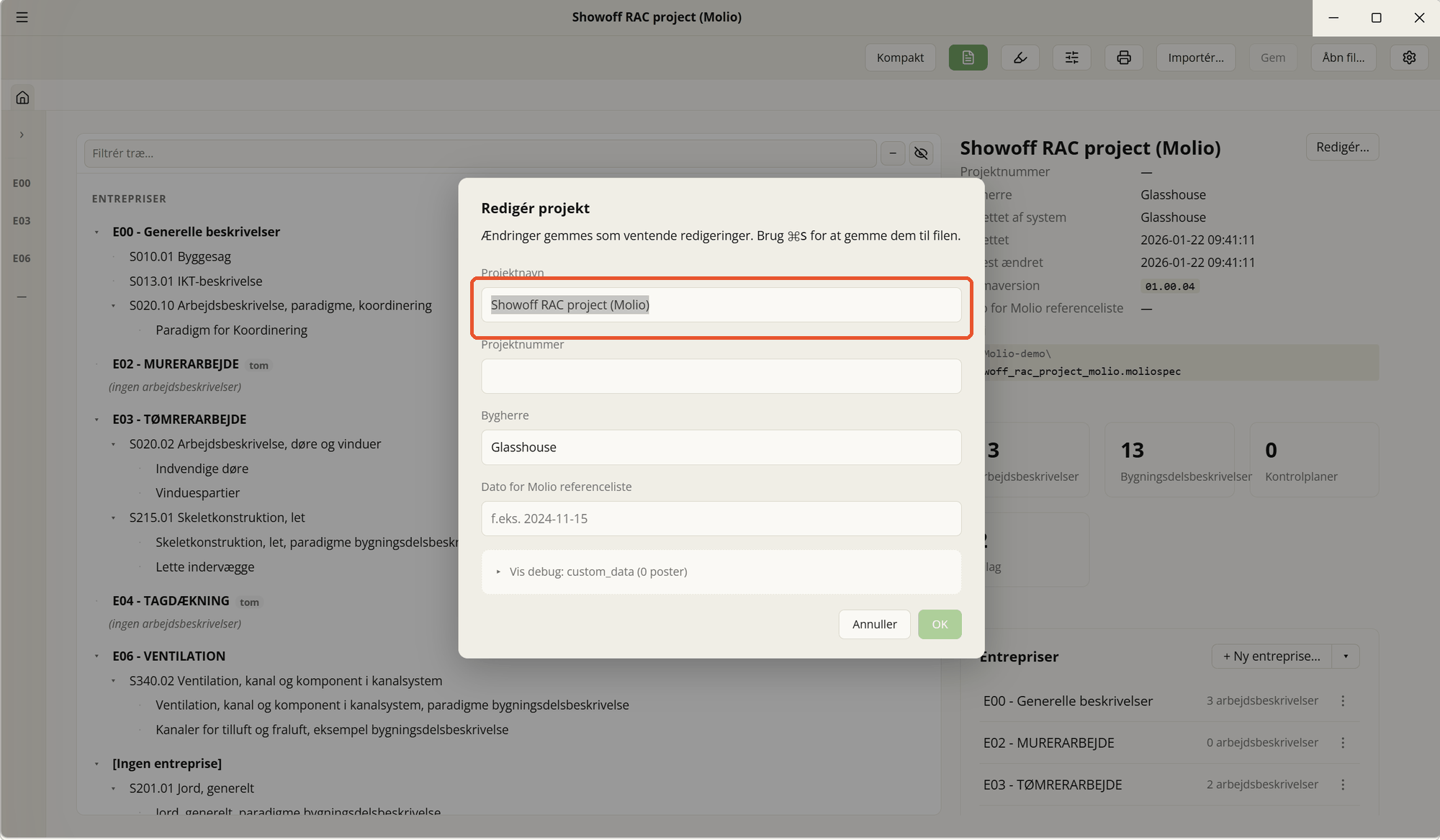Collapse all tree nodes minus button
The height and width of the screenshot is (840, 1440).
pos(893,153)
